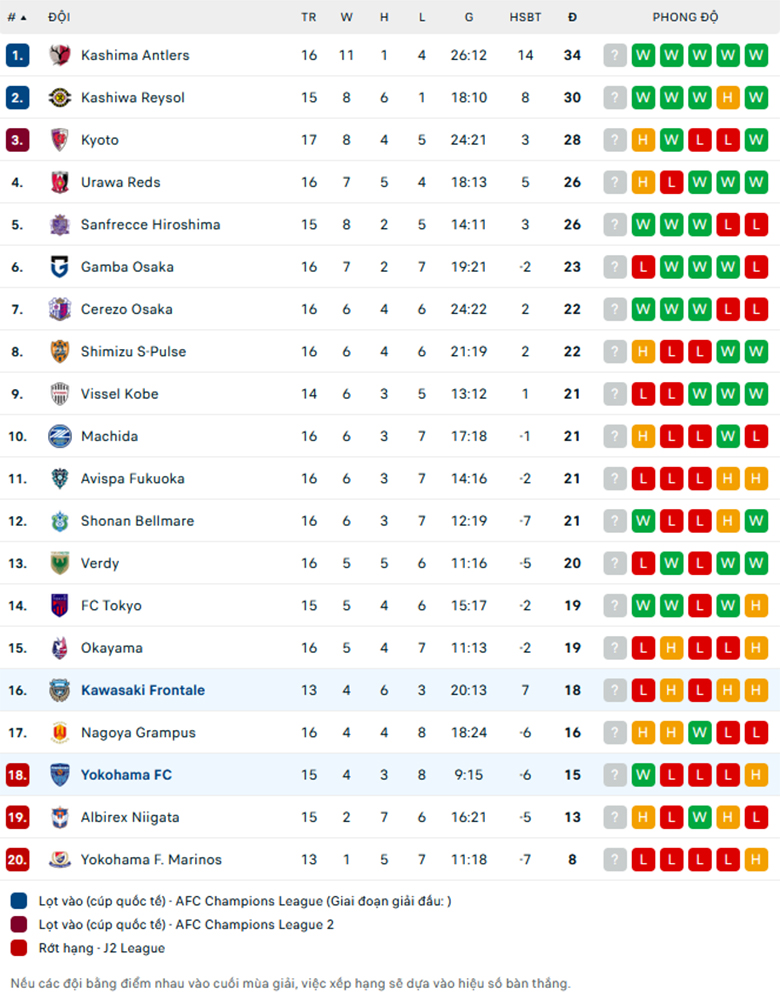Sort standings by the Đ points column
Image resolution: width=780 pixels, height=996 pixels.
[572, 17]
